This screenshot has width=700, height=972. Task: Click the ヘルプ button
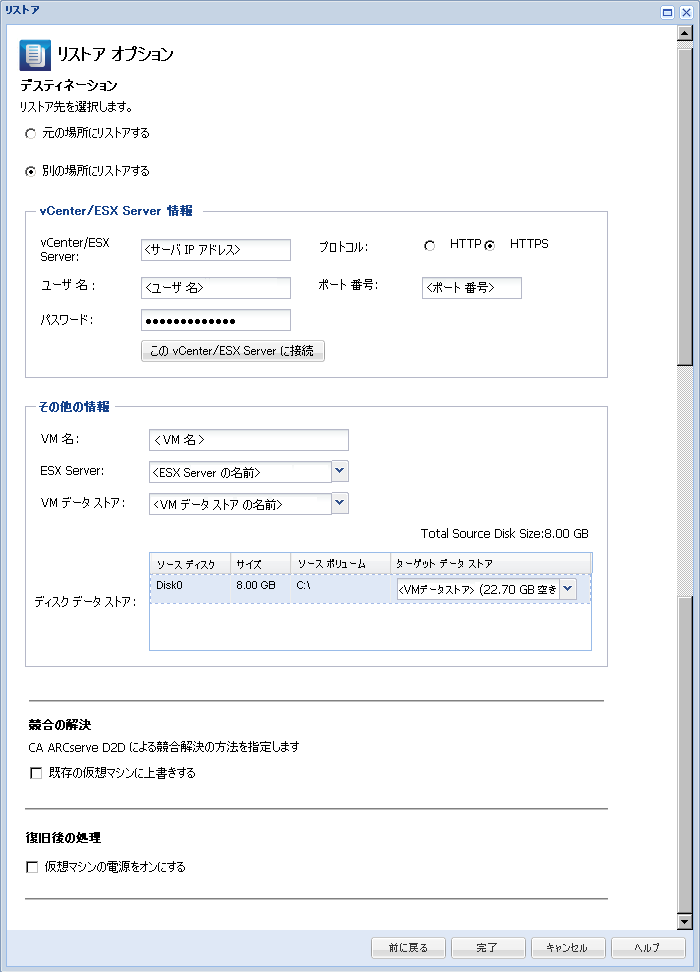(x=648, y=947)
